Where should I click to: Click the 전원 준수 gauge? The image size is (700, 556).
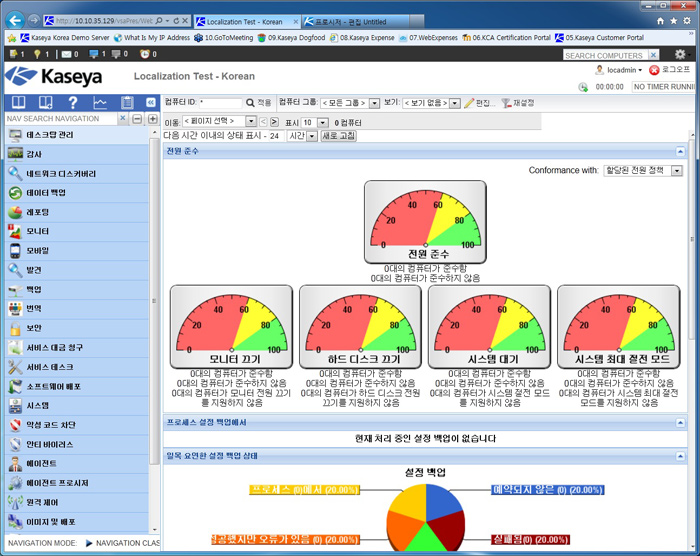point(425,222)
